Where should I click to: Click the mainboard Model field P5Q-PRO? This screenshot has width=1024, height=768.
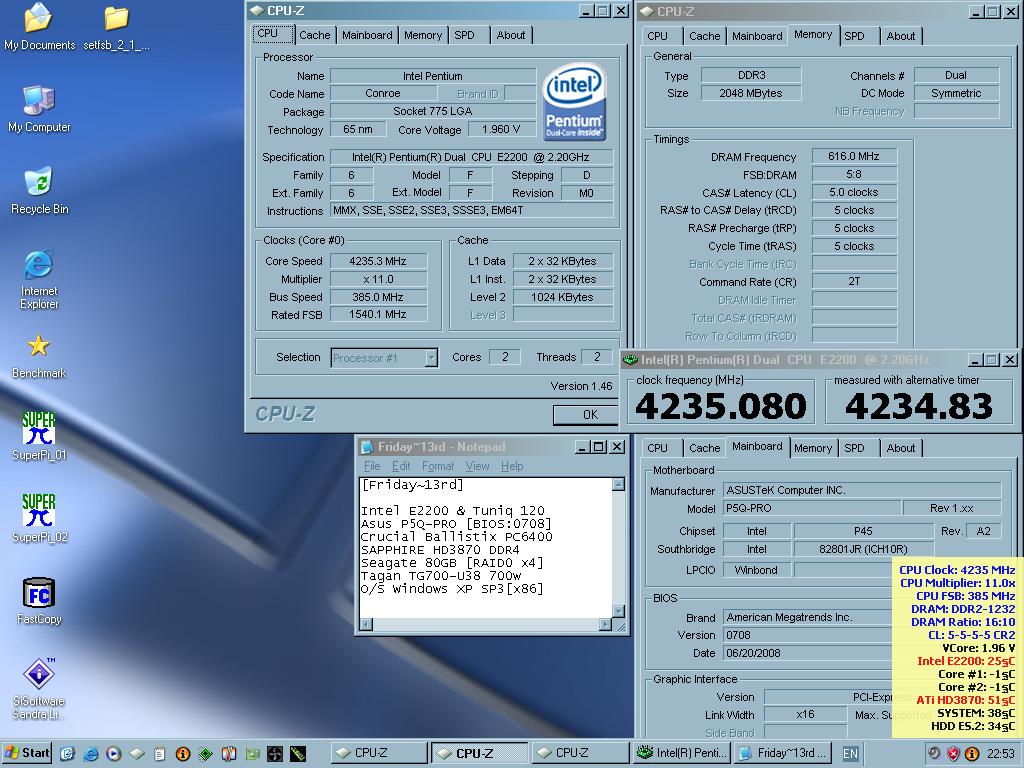point(812,508)
